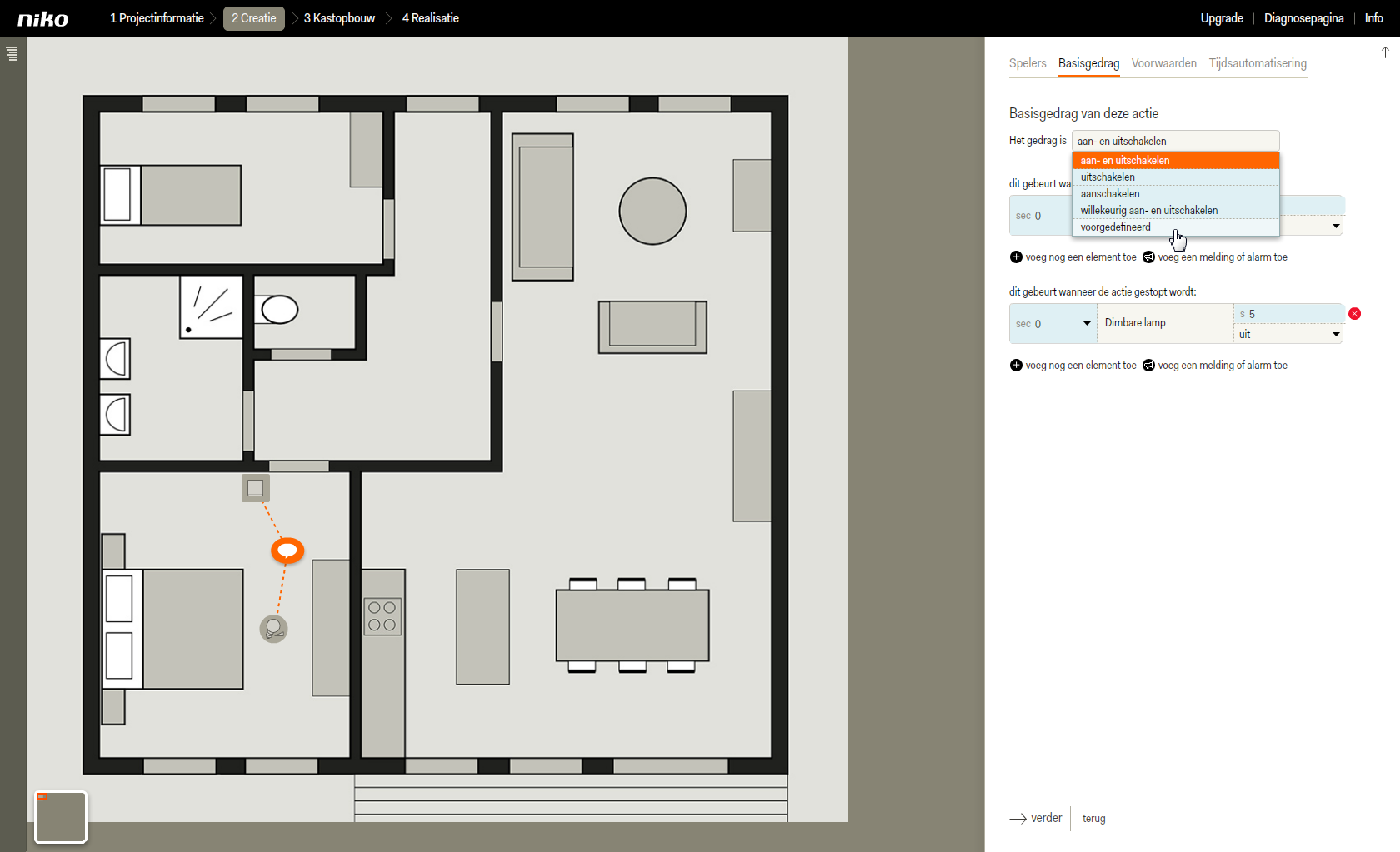Viewport: 1400px width, 852px height.
Task: Edit the 's 5' duration field
Action: pos(1287,314)
